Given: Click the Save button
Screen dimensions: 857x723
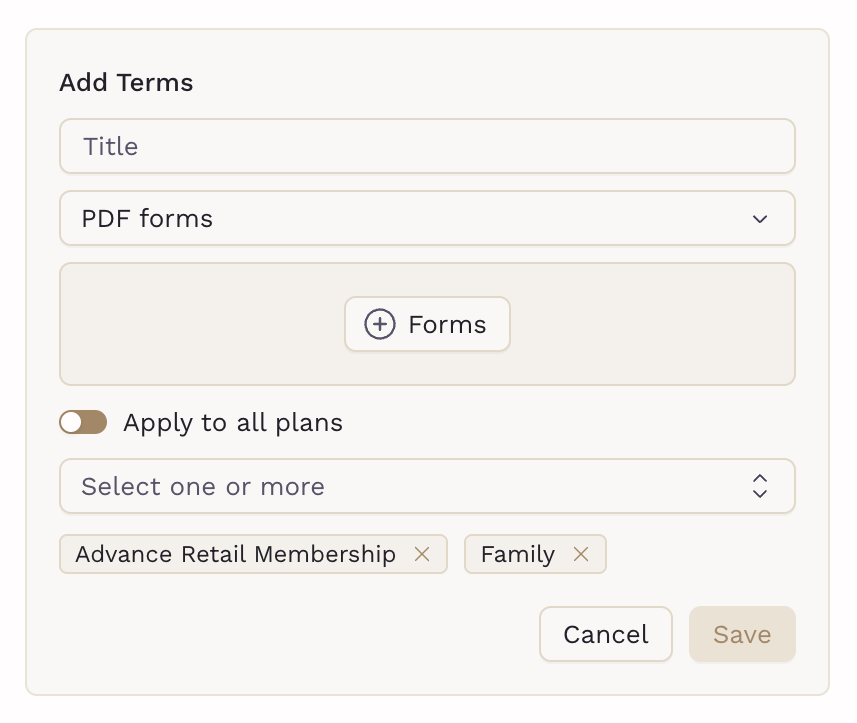Looking at the screenshot, I should [x=742, y=634].
